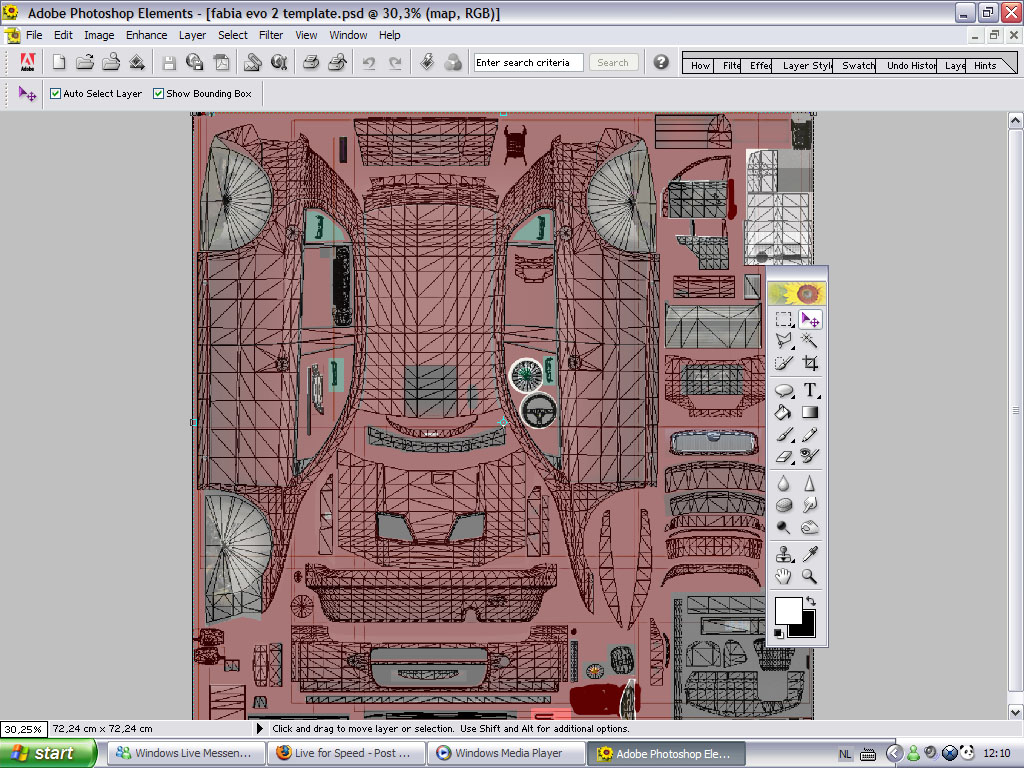The width and height of the screenshot is (1024, 768).
Task: Toggle the Auto Select Layer checkbox
Action: pyautogui.click(x=56, y=94)
